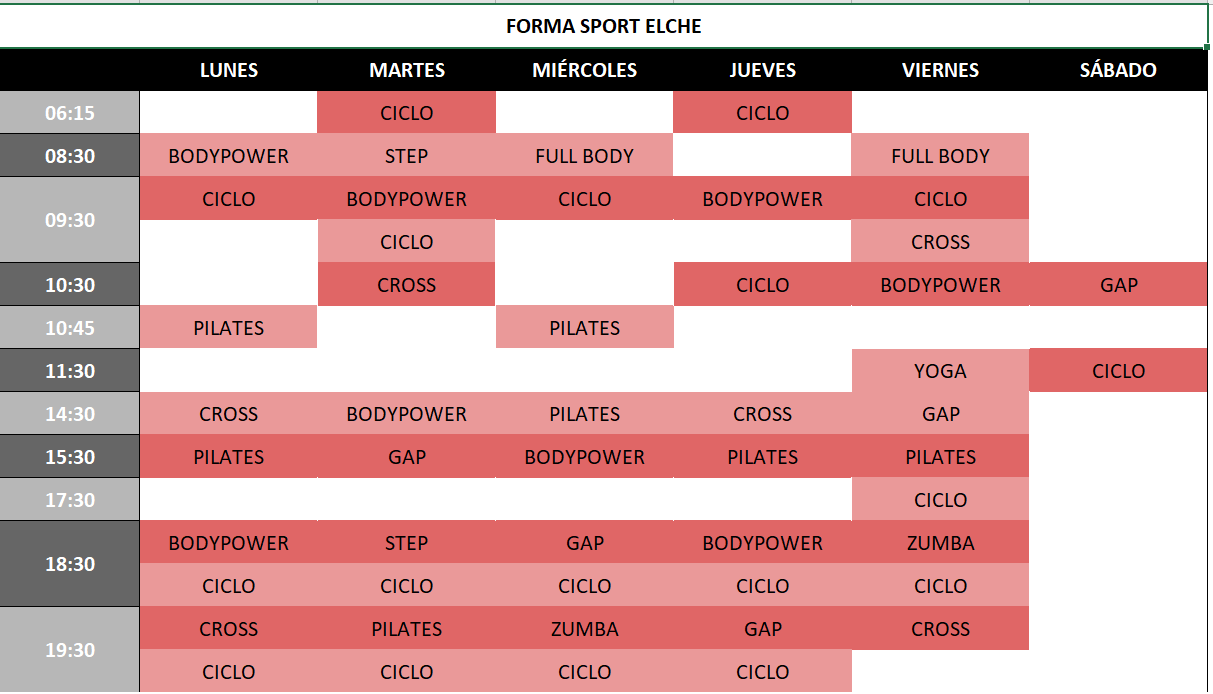Select the MIÉRCOLES header cell
Image resolution: width=1213 pixels, height=694 pixels.
(x=585, y=70)
